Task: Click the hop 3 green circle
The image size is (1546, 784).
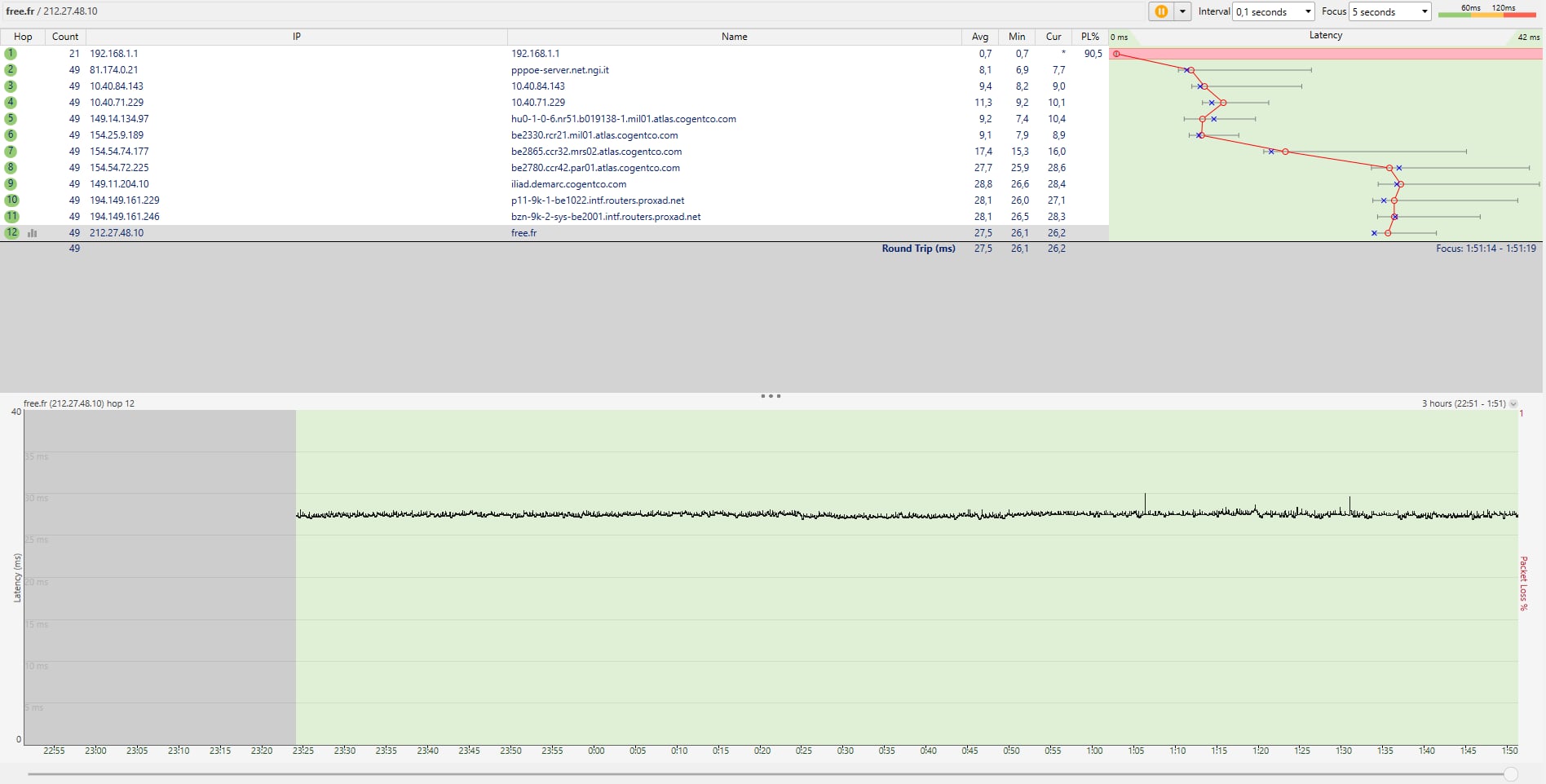Action: pyautogui.click(x=11, y=86)
